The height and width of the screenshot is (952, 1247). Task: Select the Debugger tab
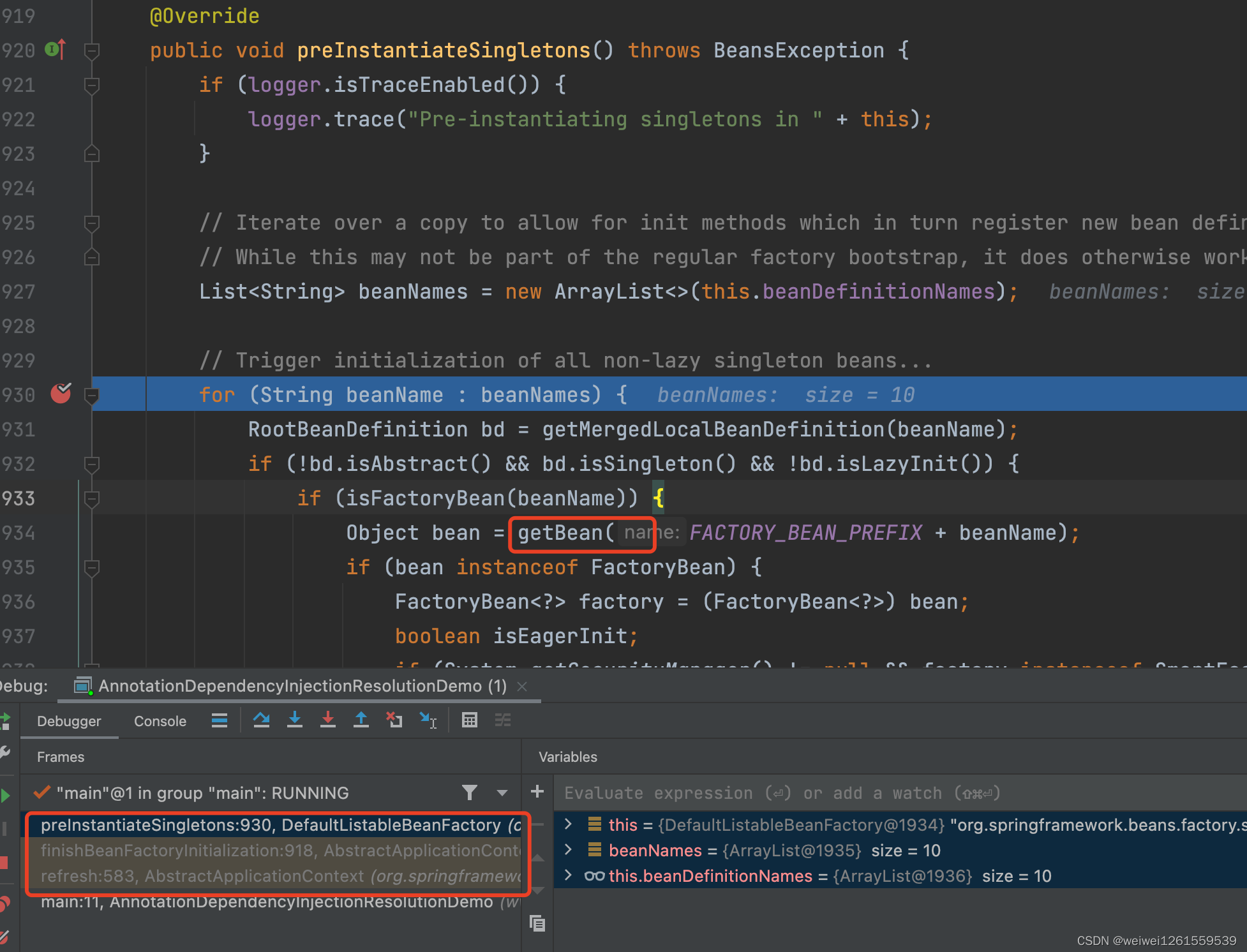click(69, 721)
